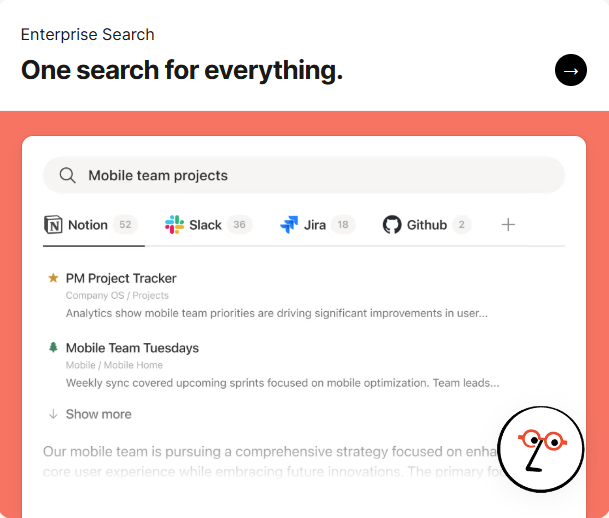The height and width of the screenshot is (518, 609).
Task: Select the Github results tab
Action: tap(427, 225)
